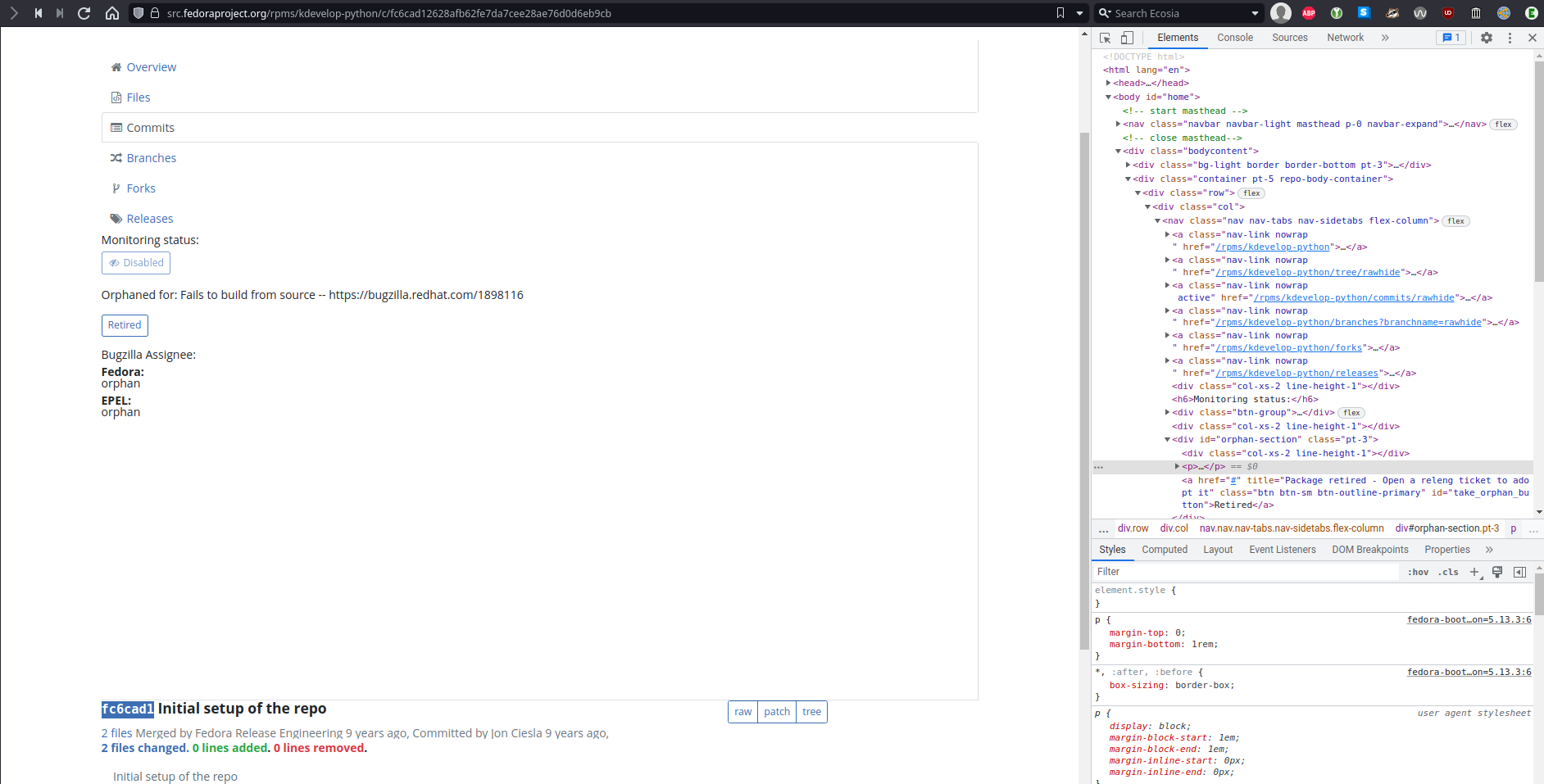Viewport: 1544px width, 784px height.
Task: Open the Search Ecosia suggestions dropdown arrow
Action: (x=1255, y=13)
